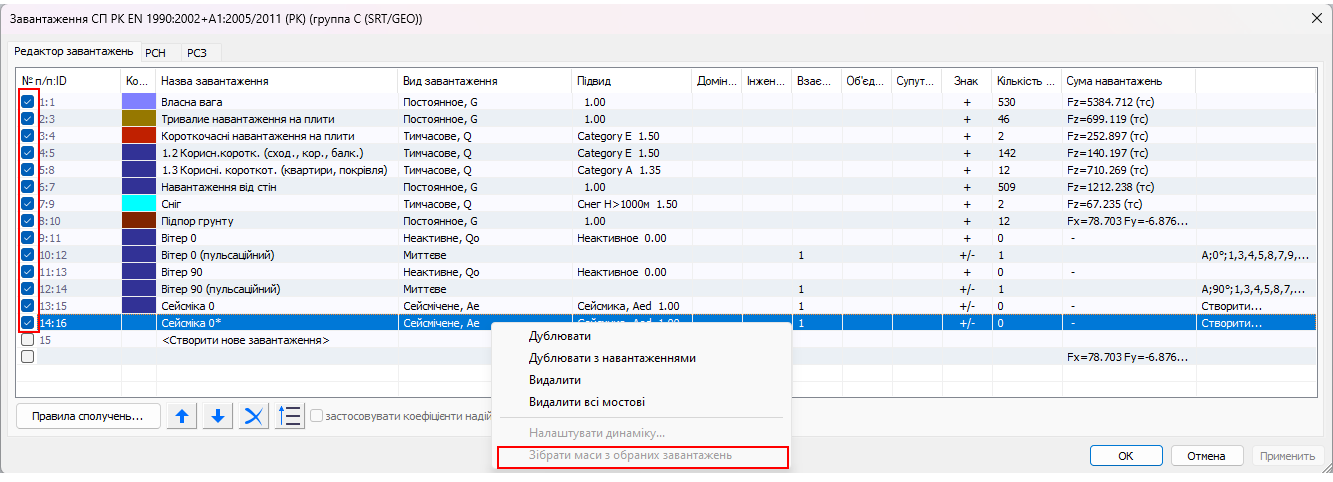Click the delete load case X icon

coord(254,417)
